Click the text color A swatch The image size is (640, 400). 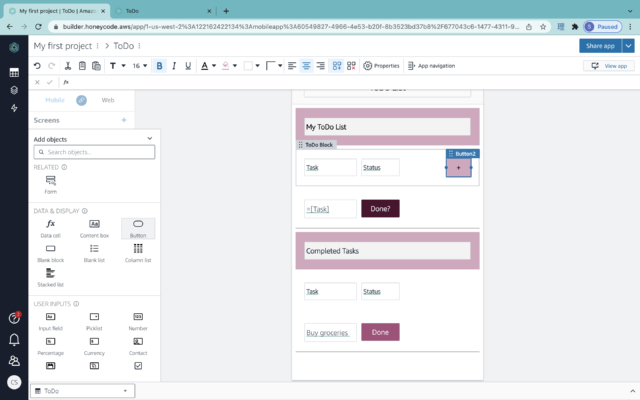204,66
